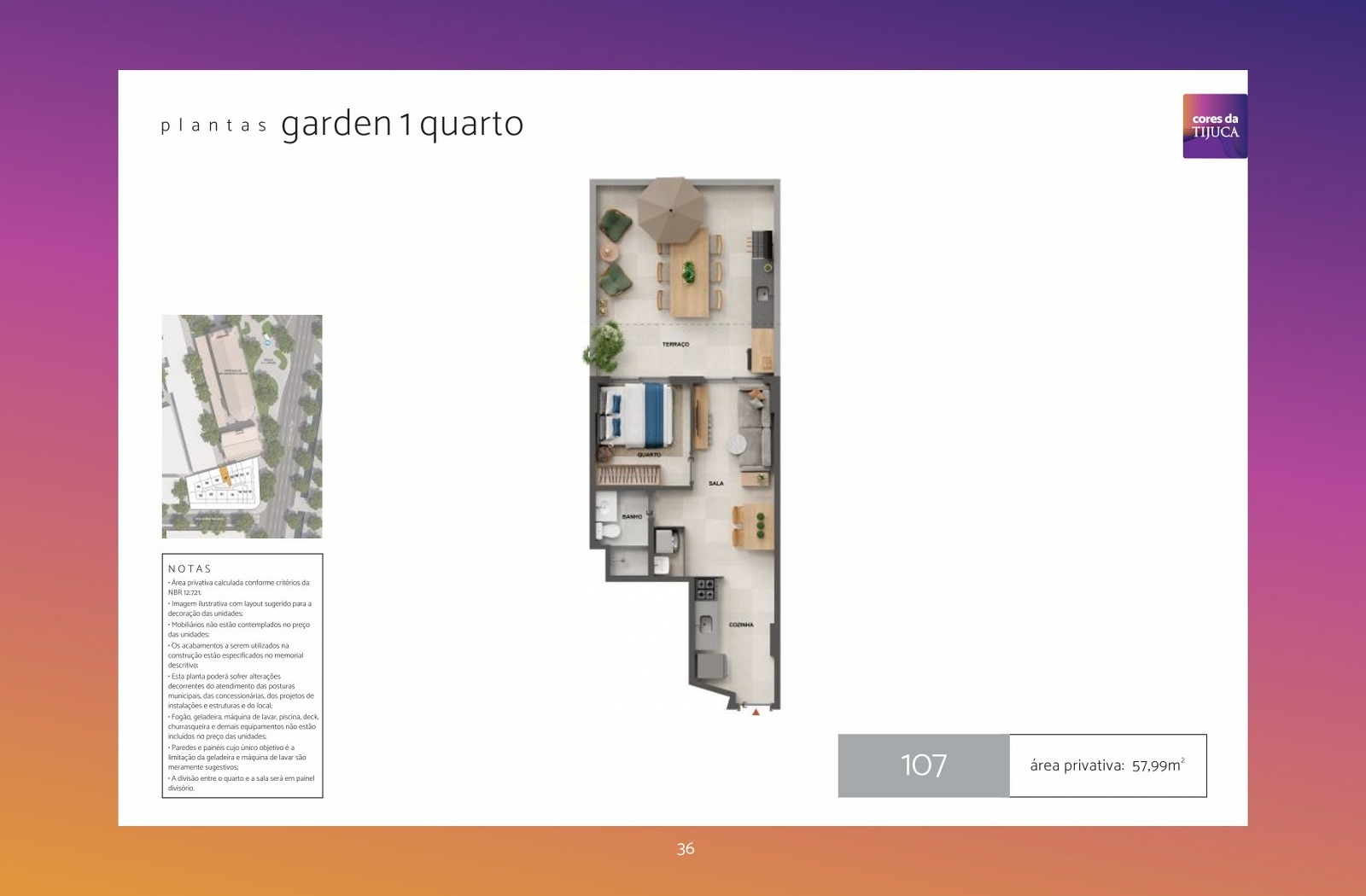Click the stove cooktop in the kitchen
This screenshot has height=896, width=1366.
(x=706, y=588)
